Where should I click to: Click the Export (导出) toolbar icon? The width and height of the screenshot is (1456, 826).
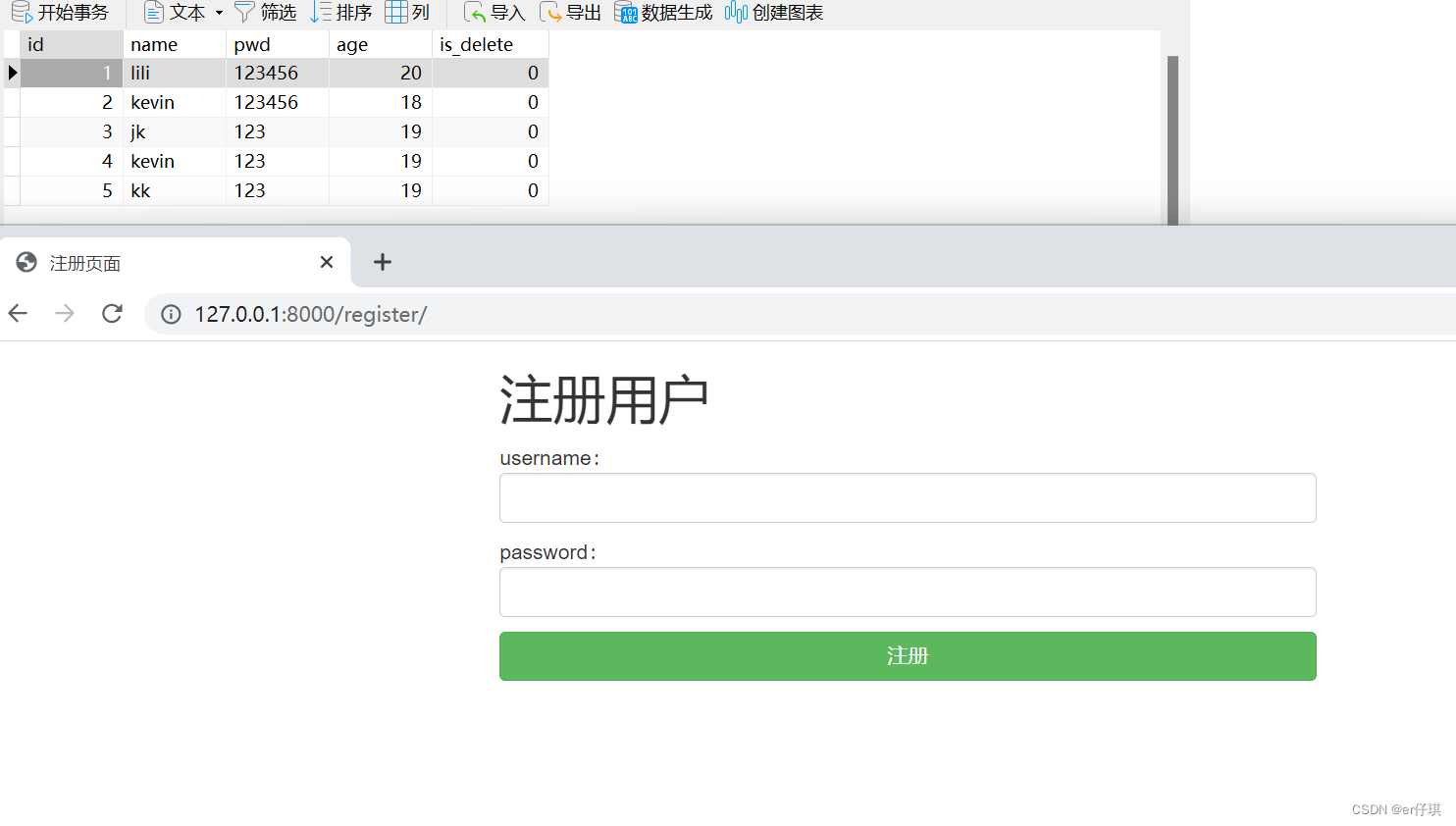coord(550,12)
